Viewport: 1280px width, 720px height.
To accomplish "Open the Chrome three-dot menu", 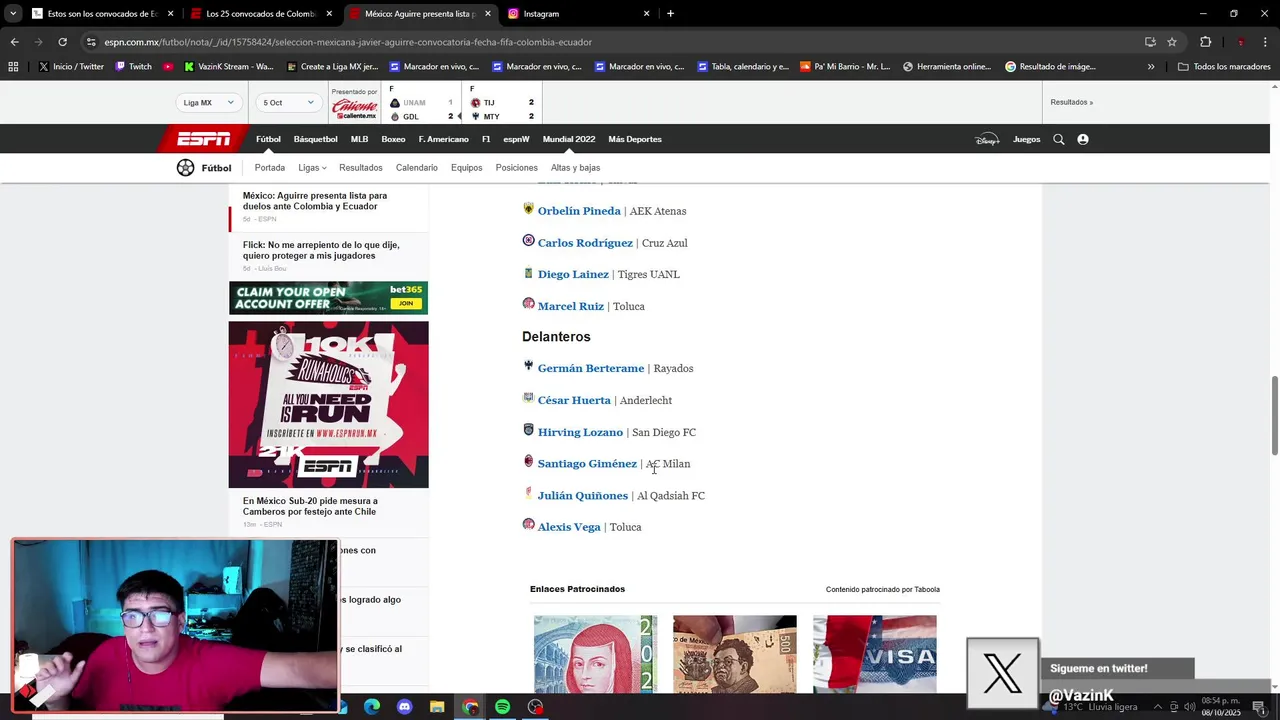I will pyautogui.click(x=1266, y=42).
